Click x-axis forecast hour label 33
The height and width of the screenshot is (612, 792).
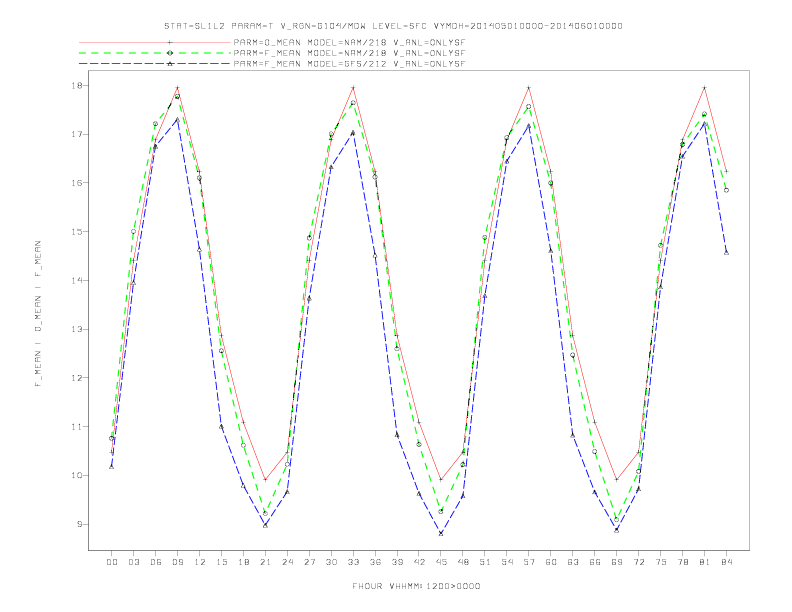point(353,562)
